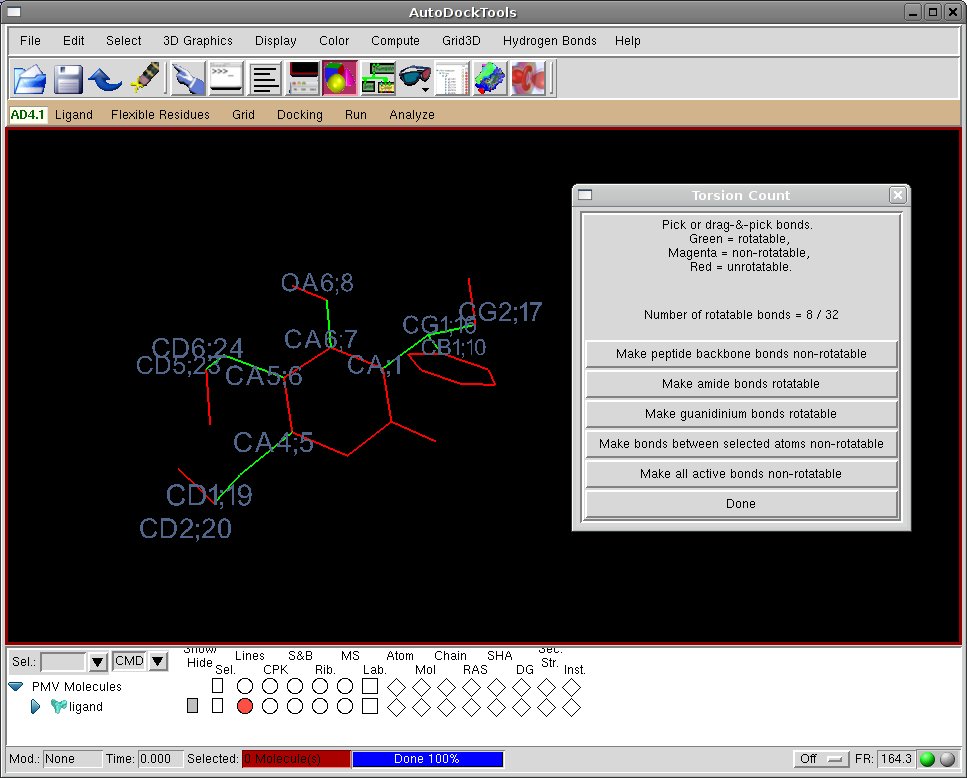Click the Done 100% progress bar
Screen dimensions: 967x778
point(427,759)
